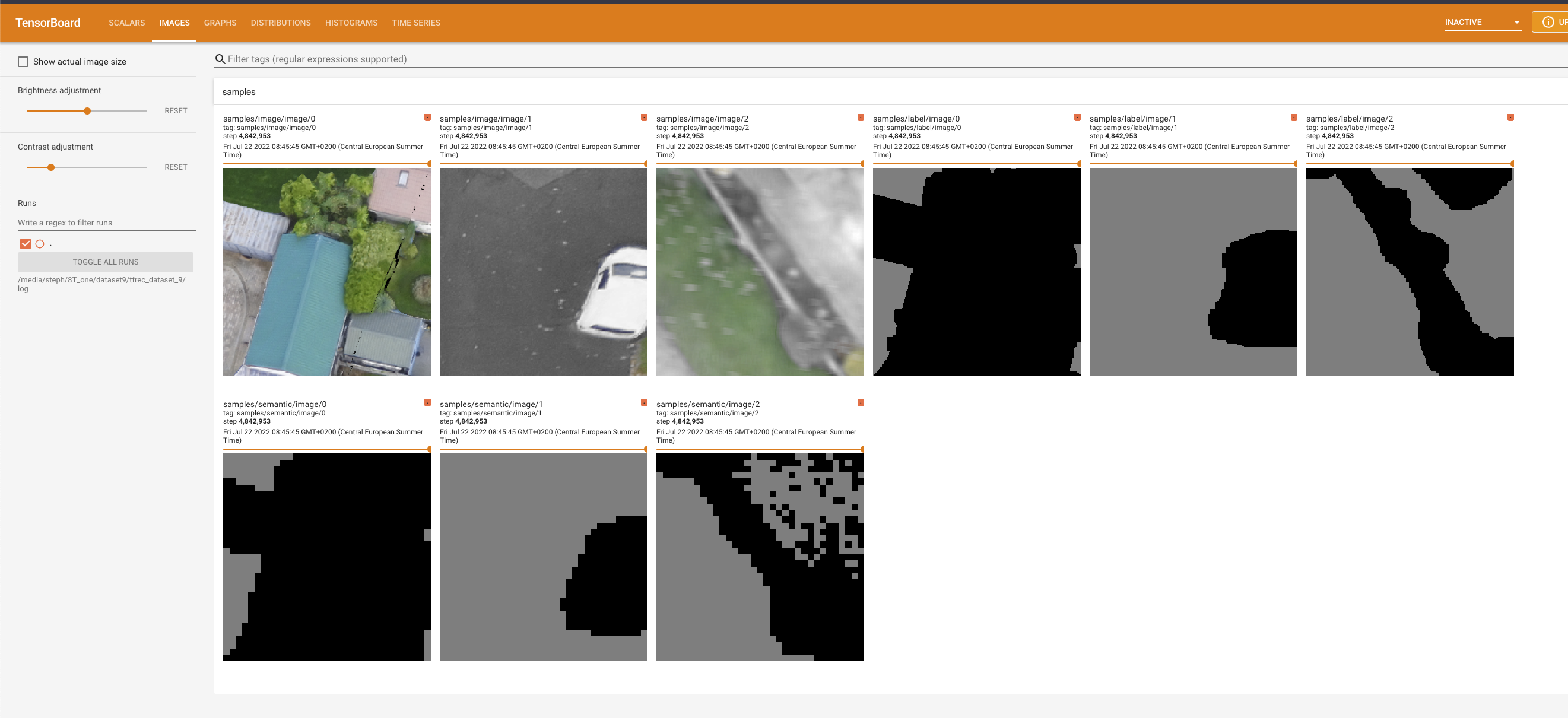1568x718 pixels.
Task: Click the contrast adjustment slider handle
Action: coord(51,167)
